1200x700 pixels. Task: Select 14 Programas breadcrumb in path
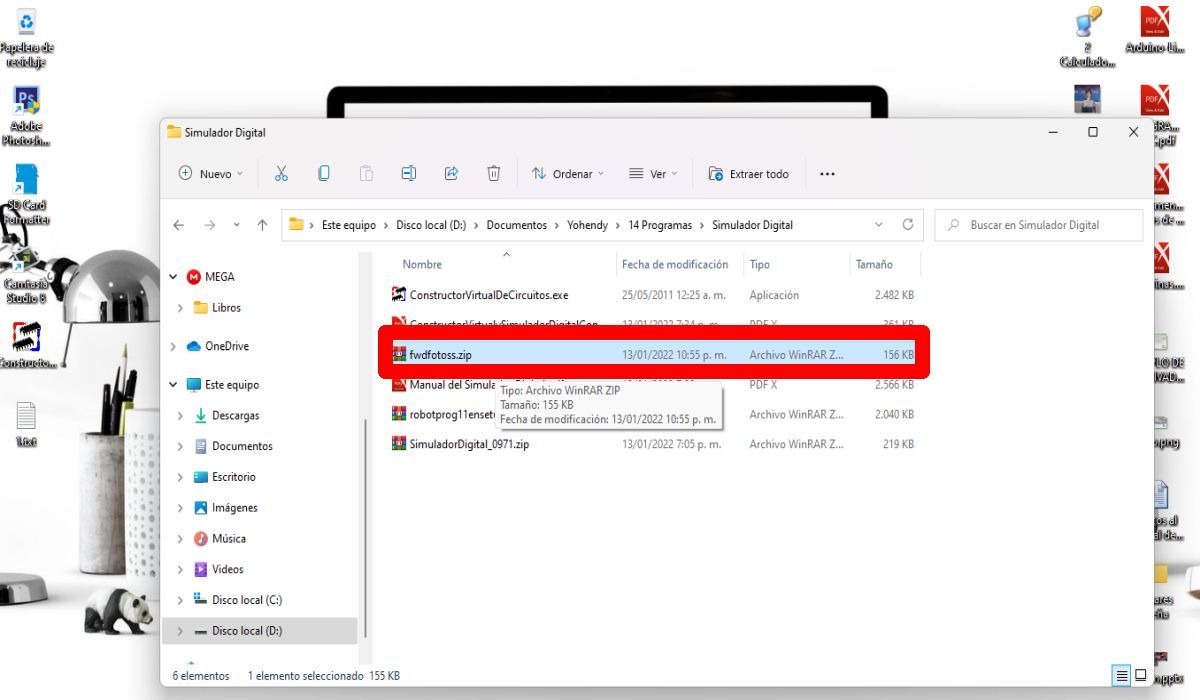[660, 225]
